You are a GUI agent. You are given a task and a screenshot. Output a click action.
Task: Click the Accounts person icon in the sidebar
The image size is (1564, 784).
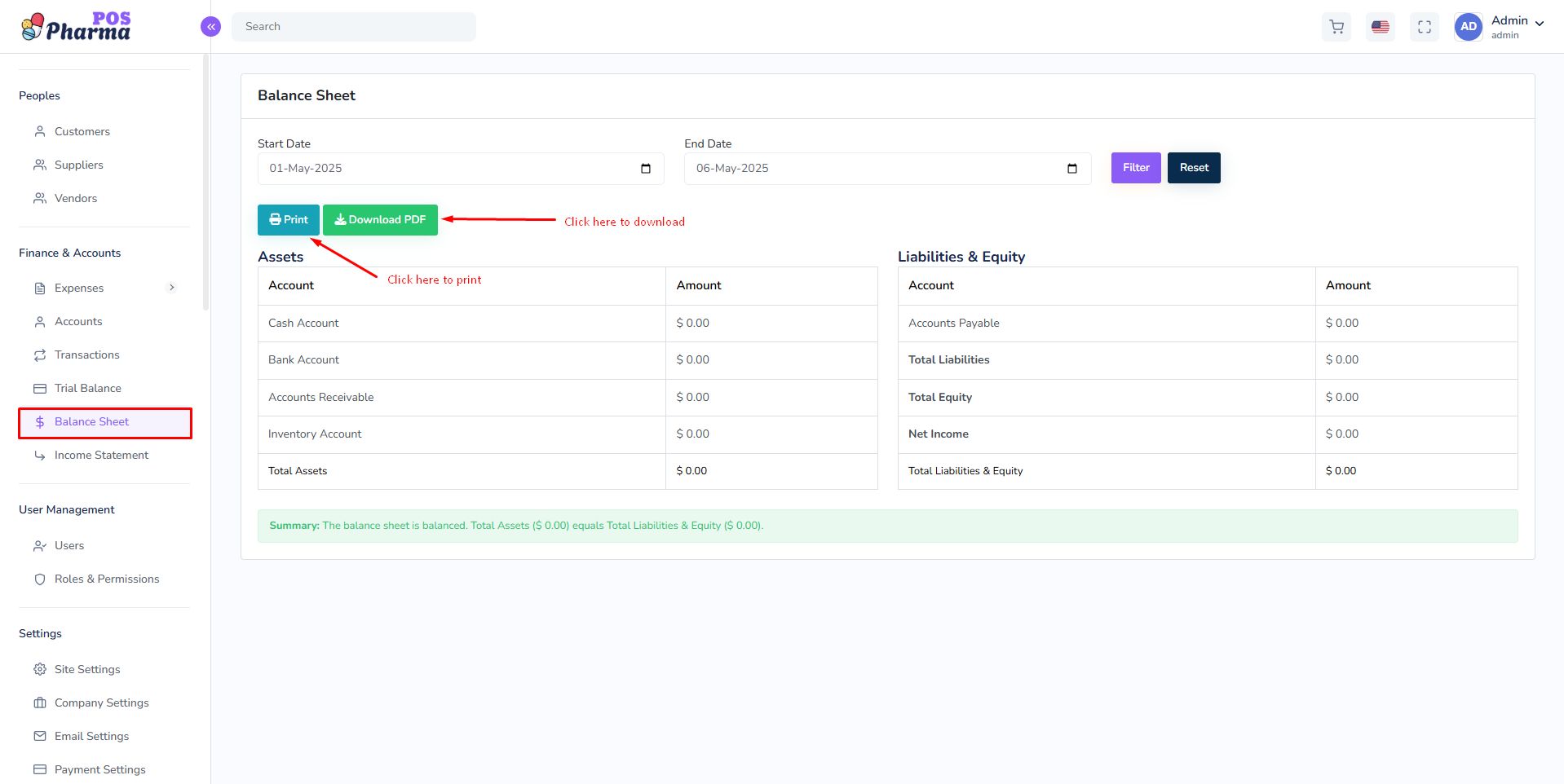[40, 321]
